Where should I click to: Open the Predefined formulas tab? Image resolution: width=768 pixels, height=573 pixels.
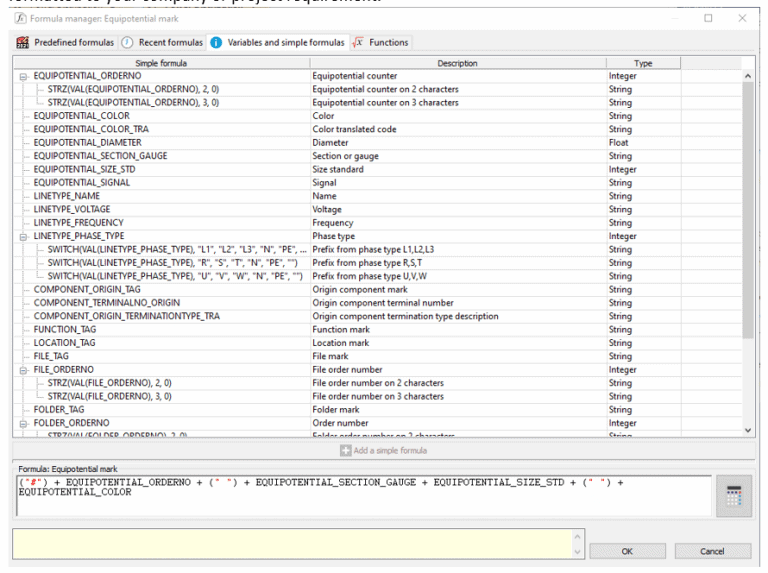(x=66, y=43)
